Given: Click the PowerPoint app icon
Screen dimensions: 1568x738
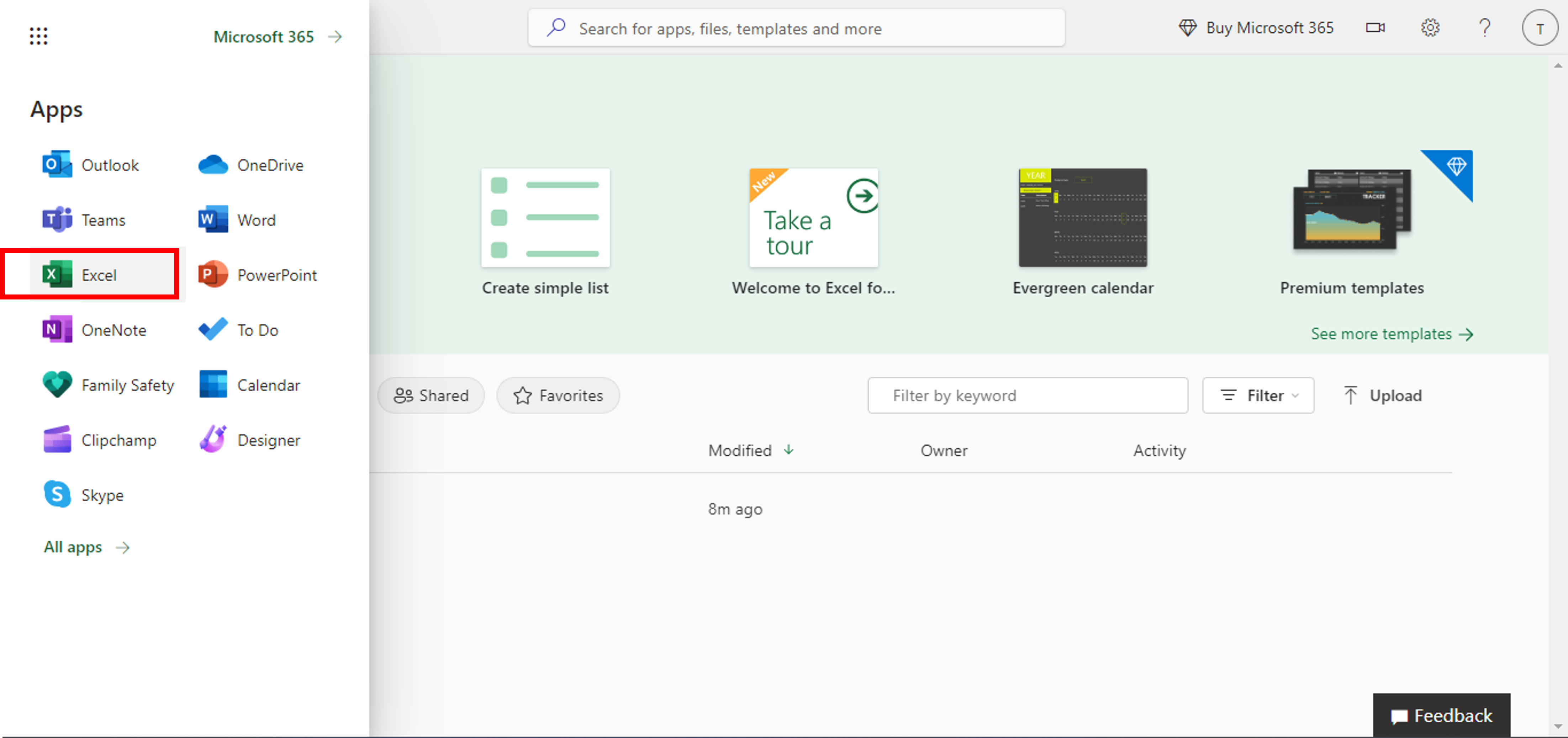Looking at the screenshot, I should [212, 275].
